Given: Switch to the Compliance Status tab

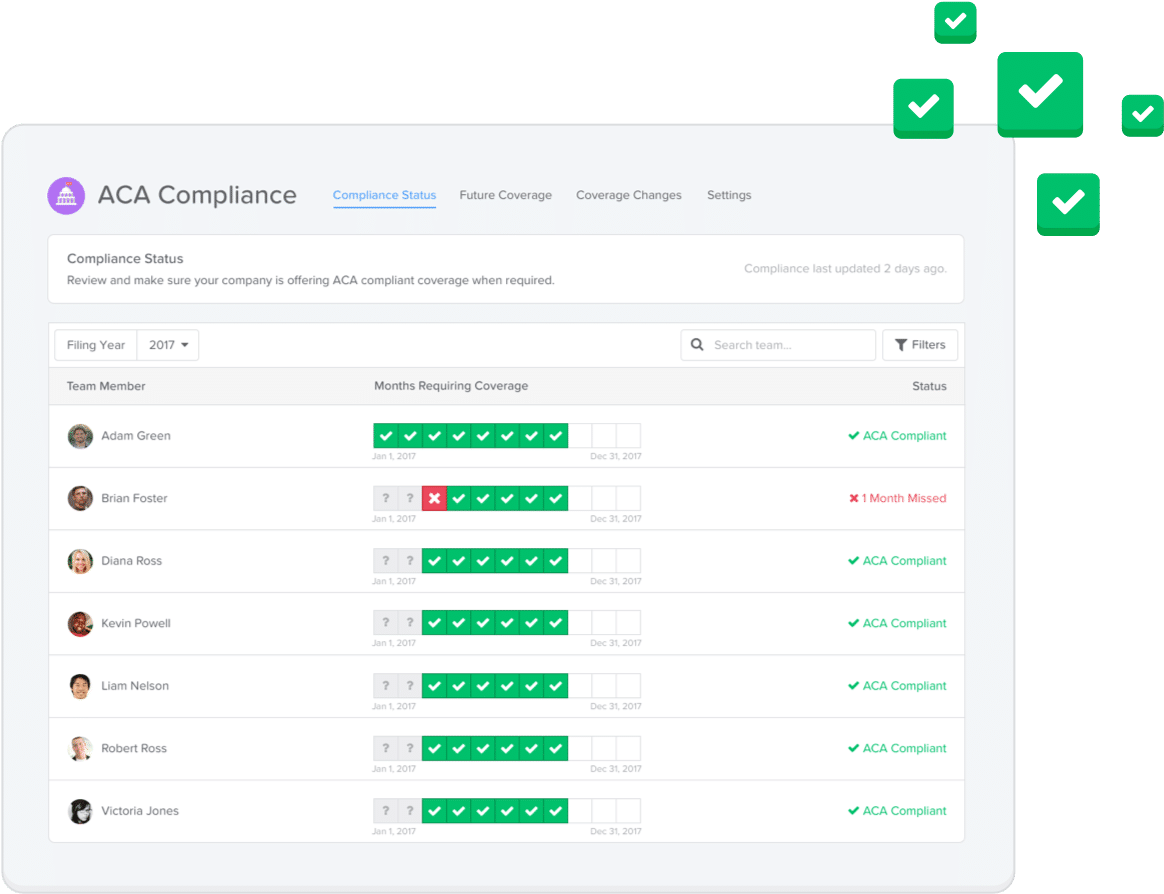Looking at the screenshot, I should pyautogui.click(x=385, y=195).
